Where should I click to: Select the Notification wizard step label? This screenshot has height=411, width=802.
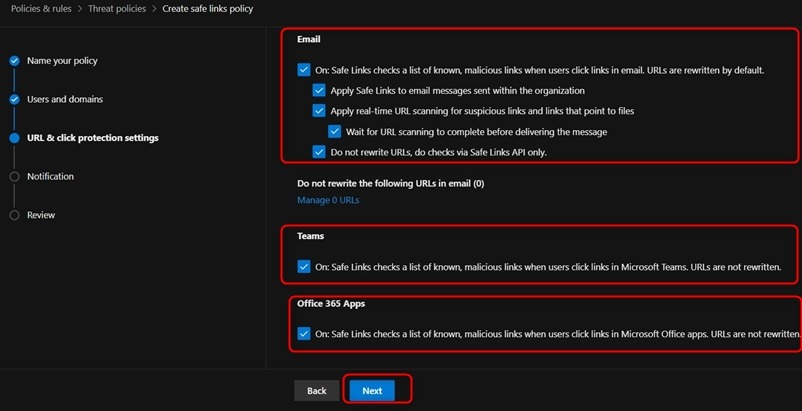(50, 176)
